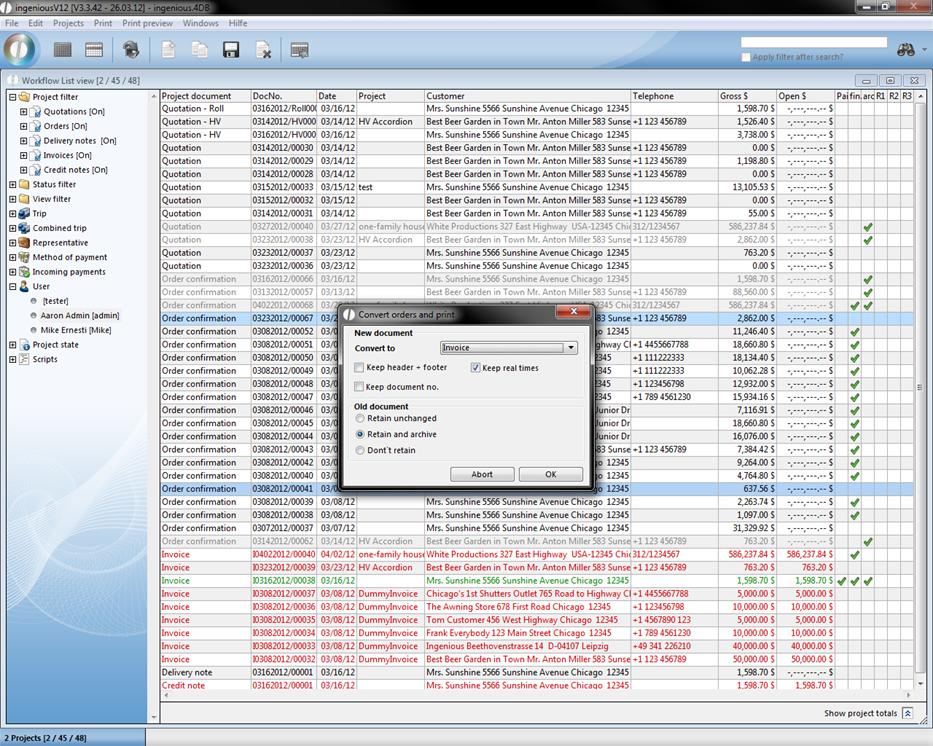Select the Don't retain radio option

(x=361, y=451)
